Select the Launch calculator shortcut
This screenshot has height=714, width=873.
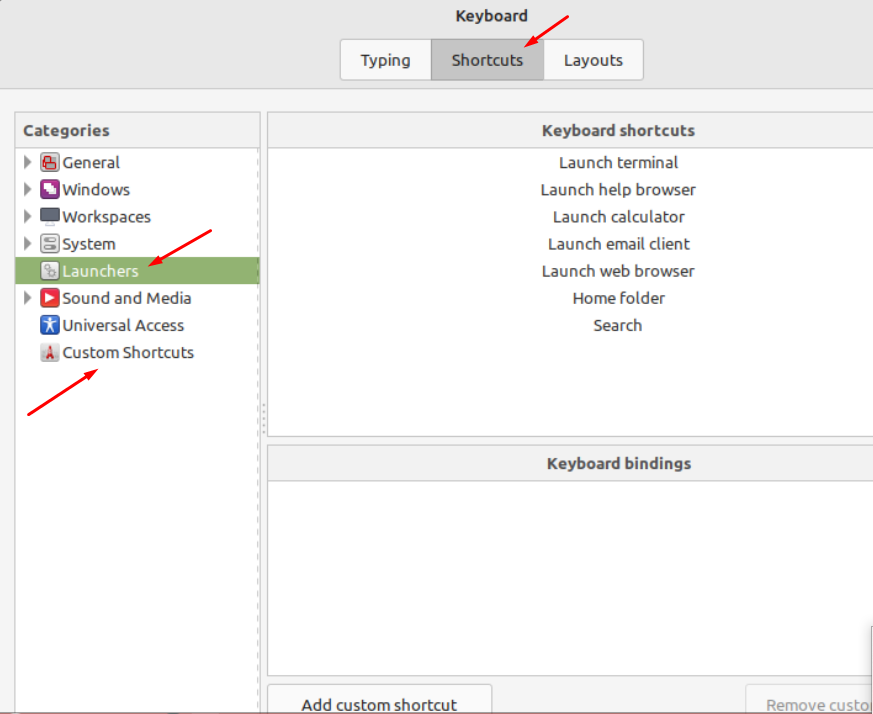tap(618, 217)
